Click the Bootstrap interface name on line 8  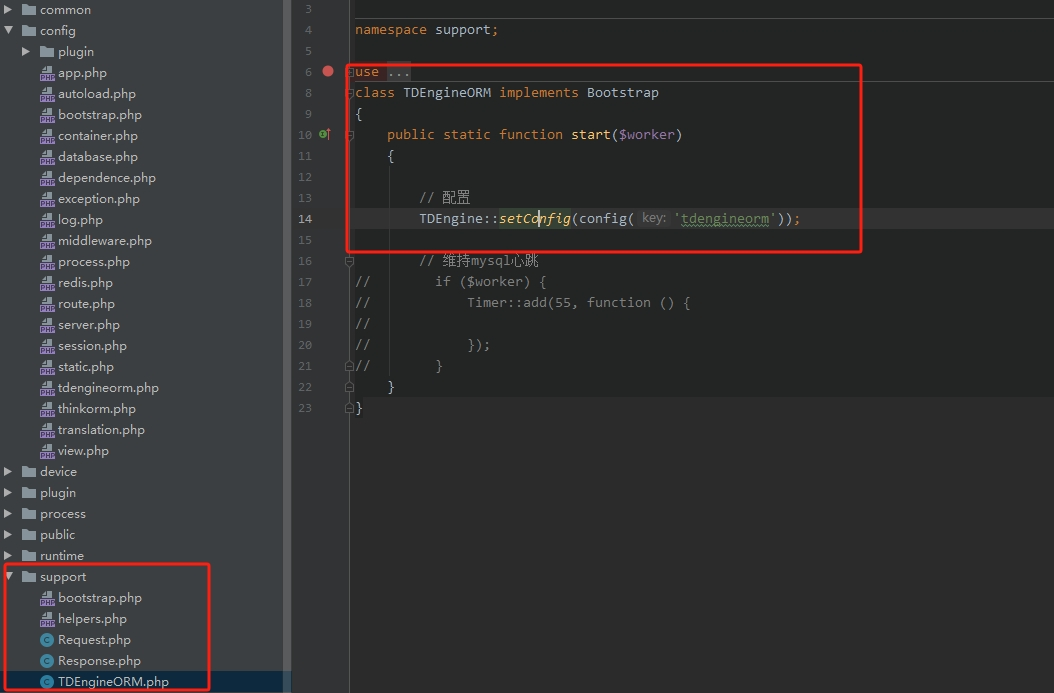tap(622, 93)
